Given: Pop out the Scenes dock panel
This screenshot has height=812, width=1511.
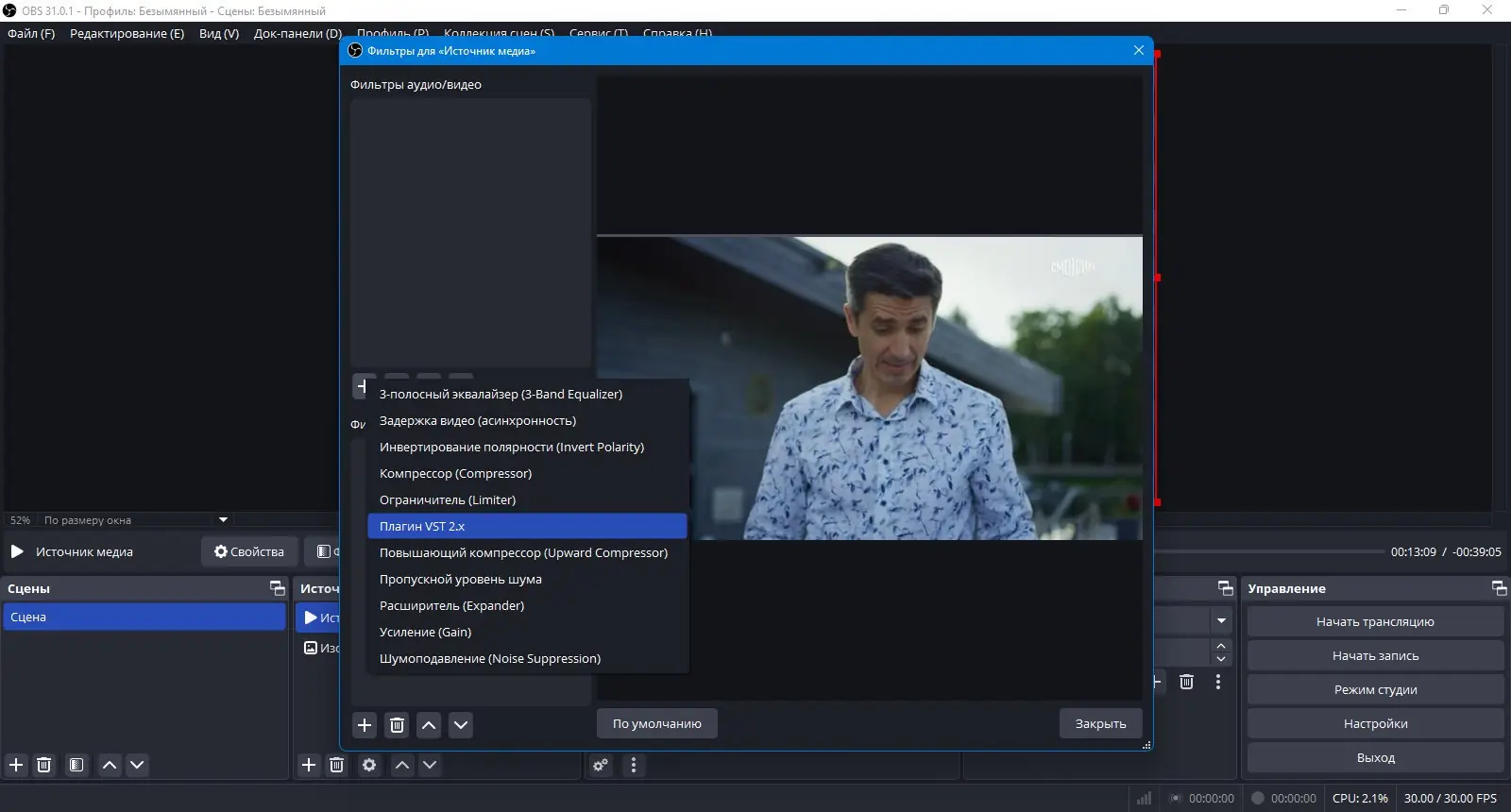Looking at the screenshot, I should click(x=278, y=588).
